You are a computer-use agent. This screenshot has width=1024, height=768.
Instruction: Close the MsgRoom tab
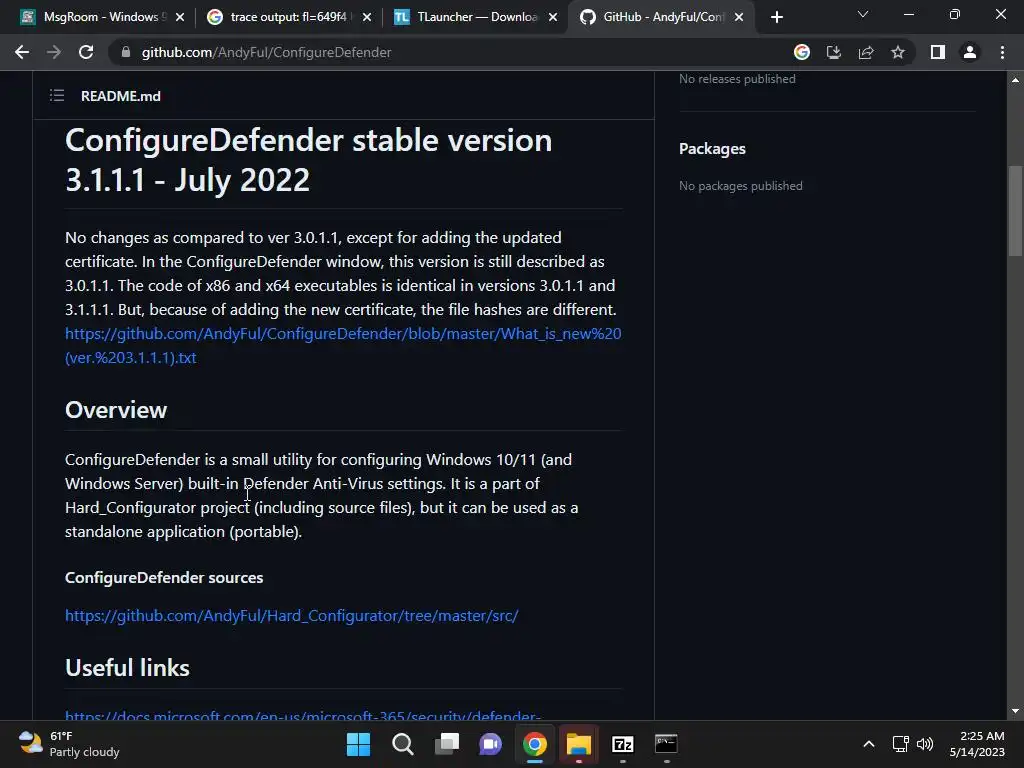[180, 17]
